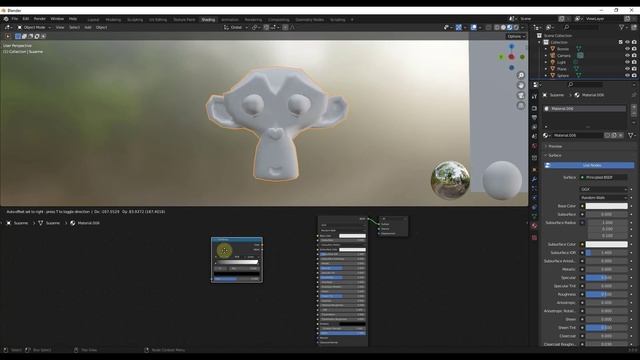Image resolution: width=640 pixels, height=360 pixels.
Task: Click the transform pivot point icon
Action: point(254,27)
